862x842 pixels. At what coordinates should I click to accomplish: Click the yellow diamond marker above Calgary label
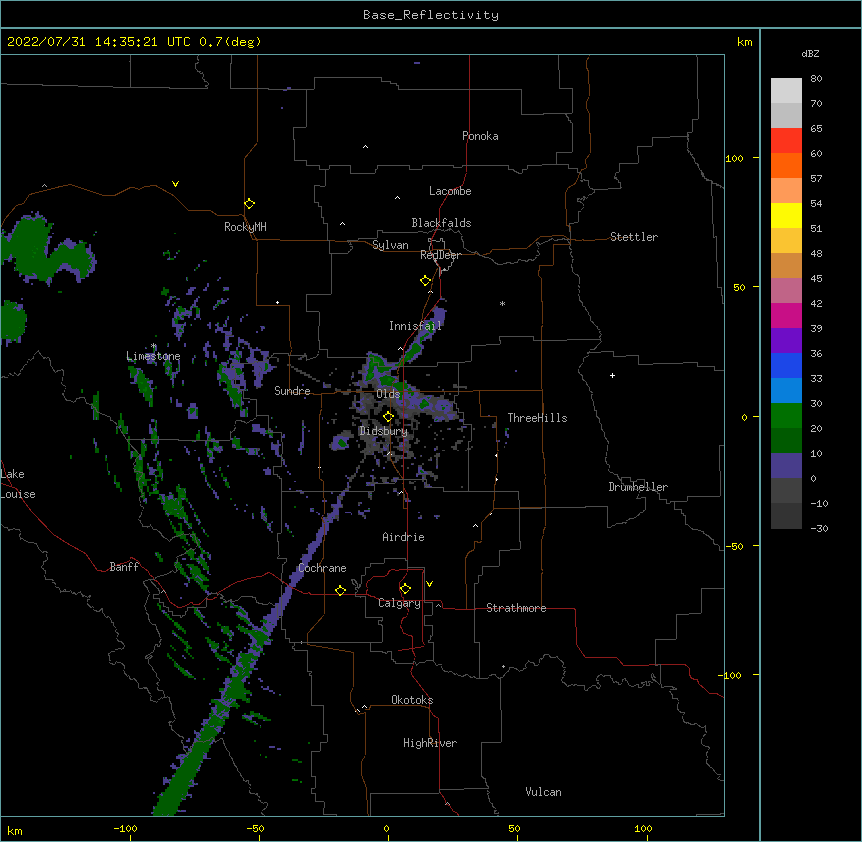tap(405, 589)
